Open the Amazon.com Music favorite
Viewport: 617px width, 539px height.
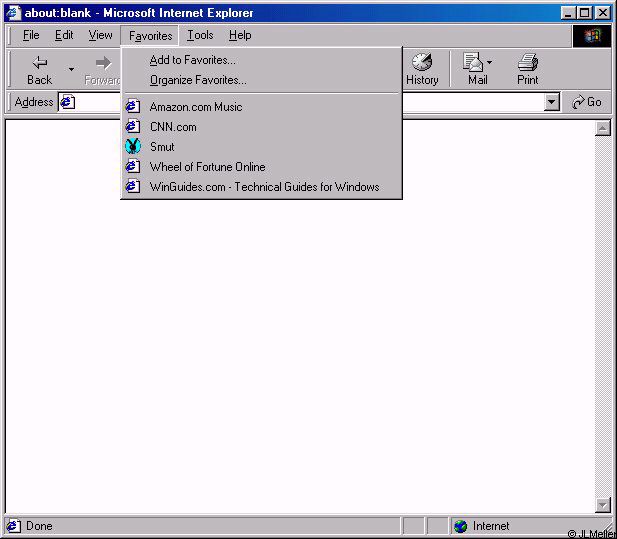(261, 107)
